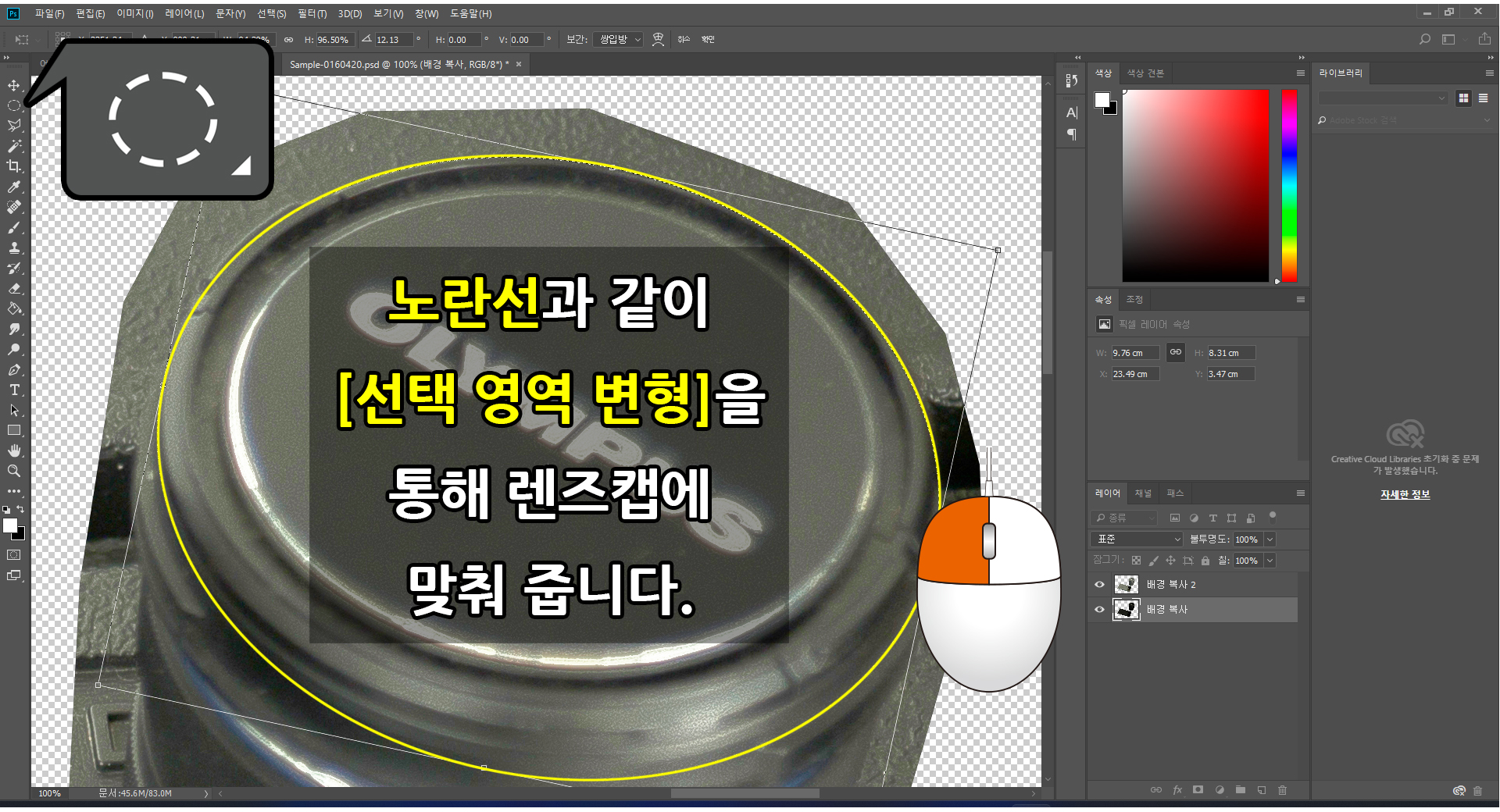This screenshot has height=812, width=1500.
Task: Select the Healing Brush tool
Action: click(14, 207)
